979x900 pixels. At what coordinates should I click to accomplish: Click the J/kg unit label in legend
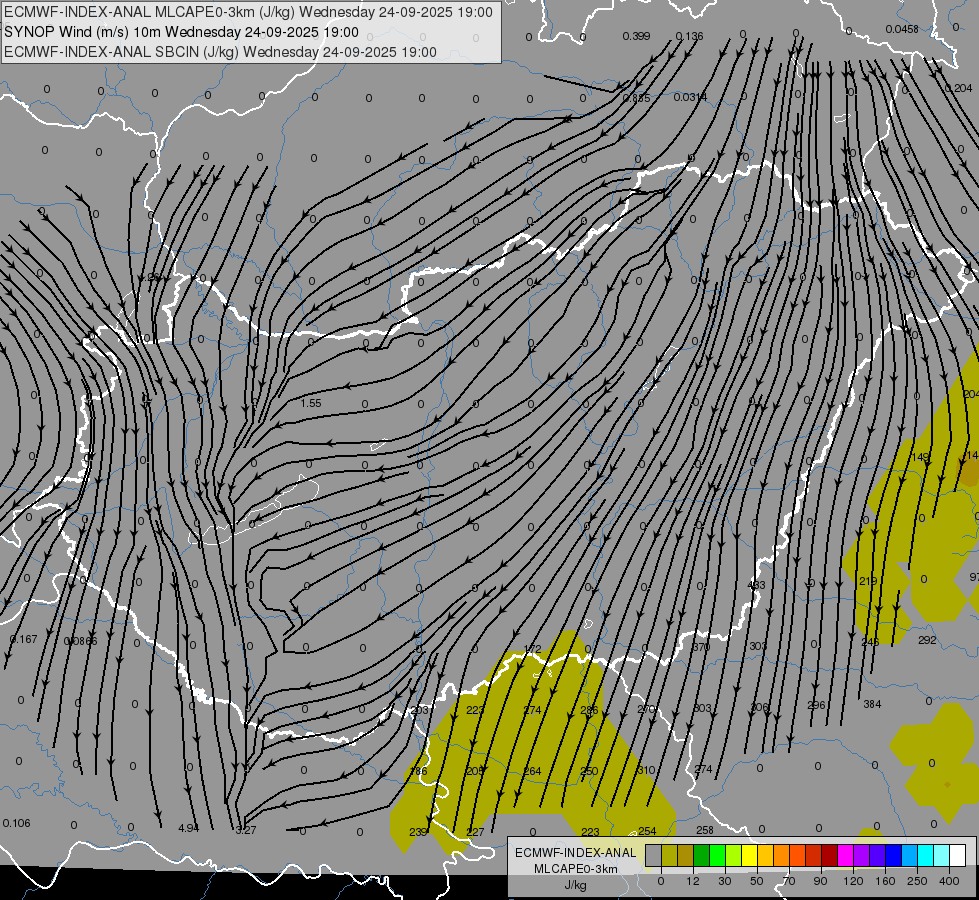pyautogui.click(x=575, y=885)
